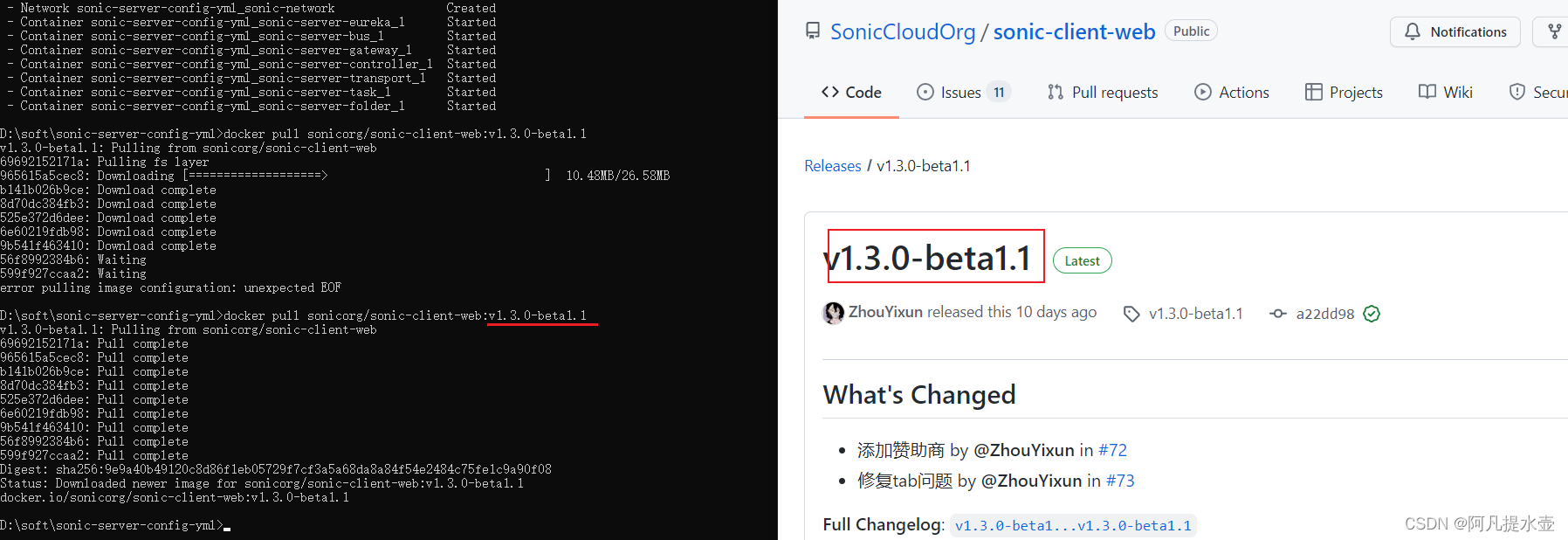Click the green verified check icon

click(x=1372, y=314)
